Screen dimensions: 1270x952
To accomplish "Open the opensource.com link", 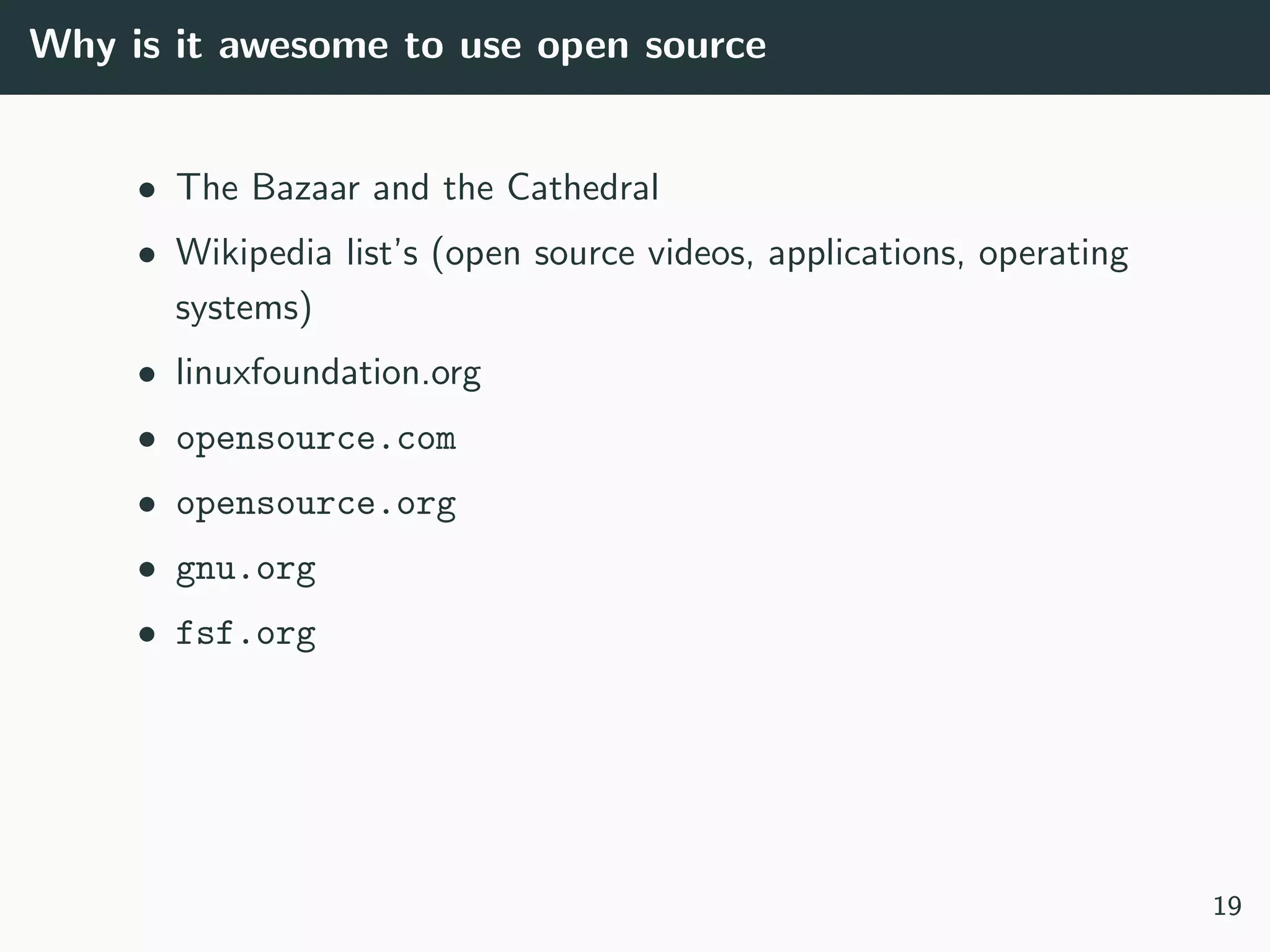I will coord(316,439).
